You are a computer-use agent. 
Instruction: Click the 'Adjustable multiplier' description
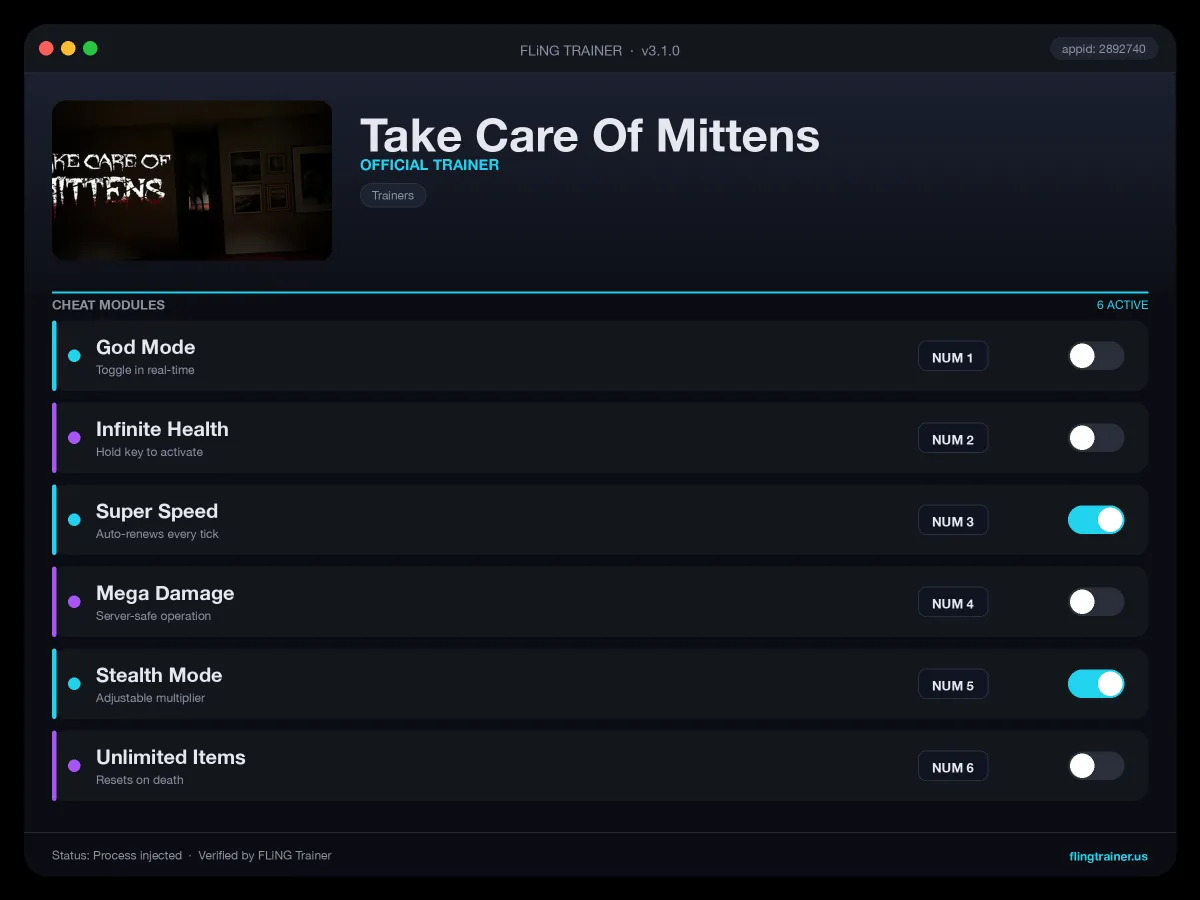tap(150, 698)
